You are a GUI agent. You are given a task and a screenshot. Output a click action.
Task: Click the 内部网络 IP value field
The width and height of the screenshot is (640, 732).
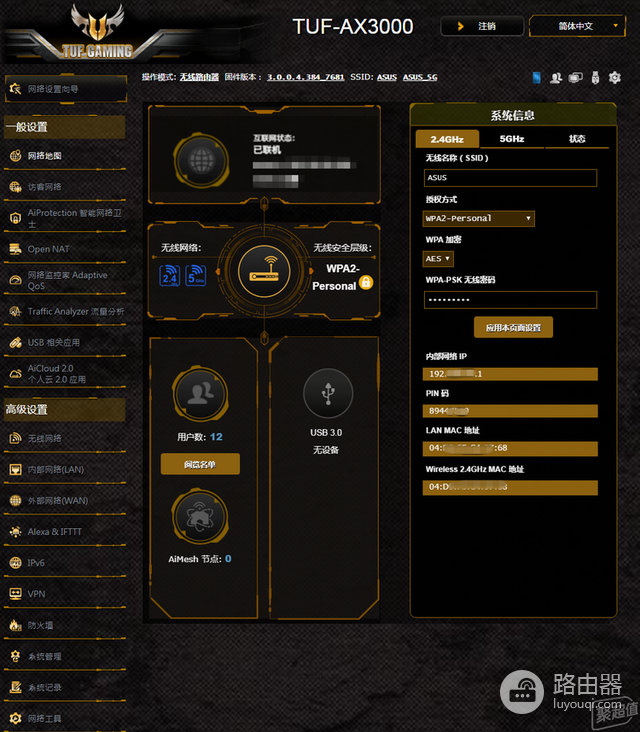tap(510, 374)
